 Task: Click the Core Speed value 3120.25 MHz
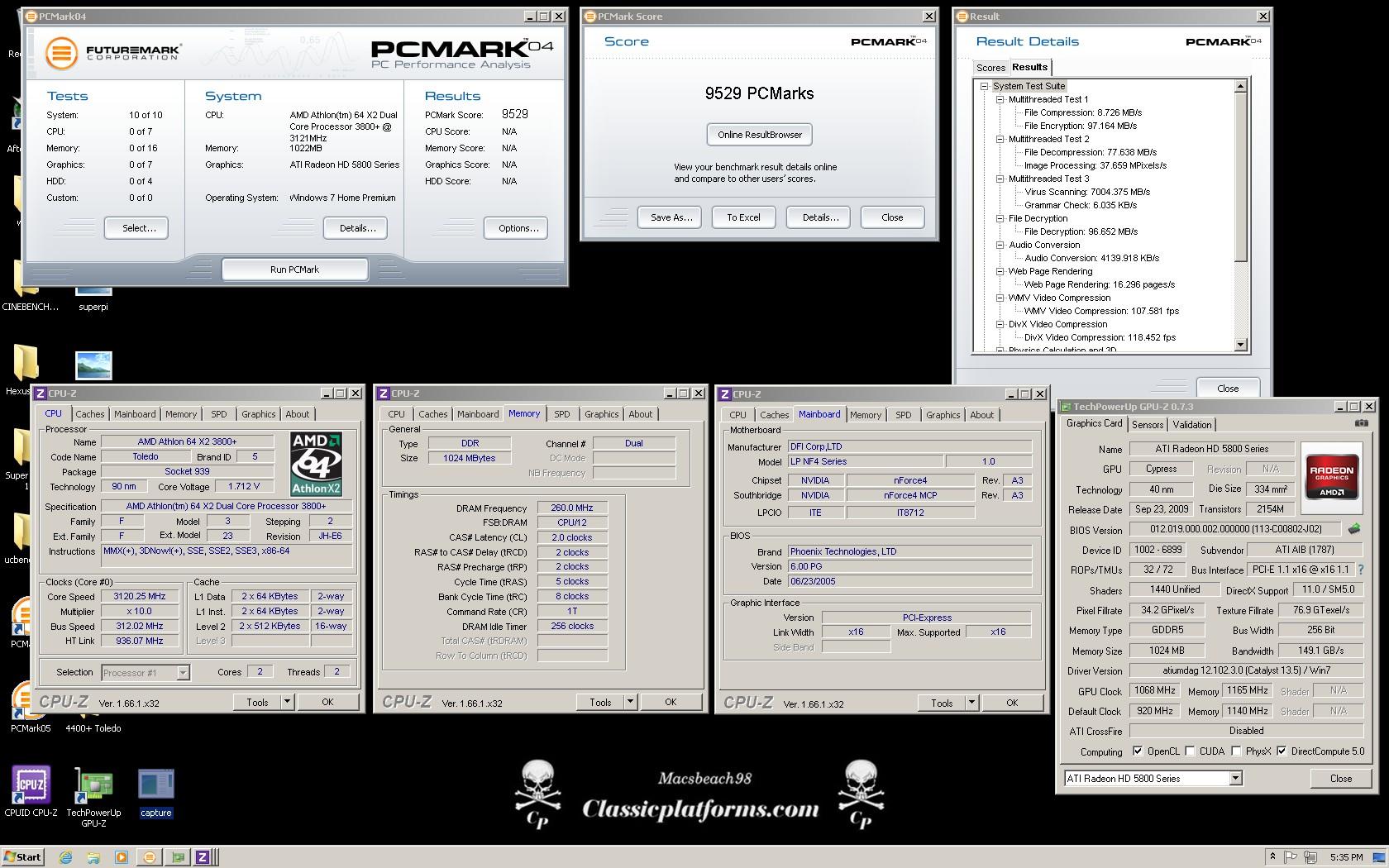tap(140, 596)
